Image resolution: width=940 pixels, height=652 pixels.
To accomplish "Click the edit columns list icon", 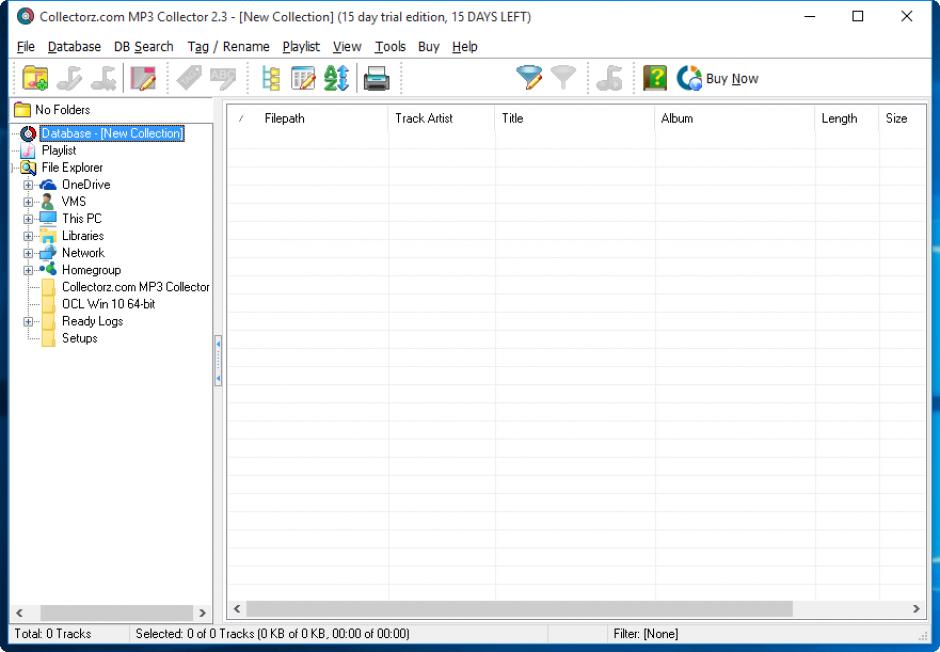I will click(x=303, y=79).
